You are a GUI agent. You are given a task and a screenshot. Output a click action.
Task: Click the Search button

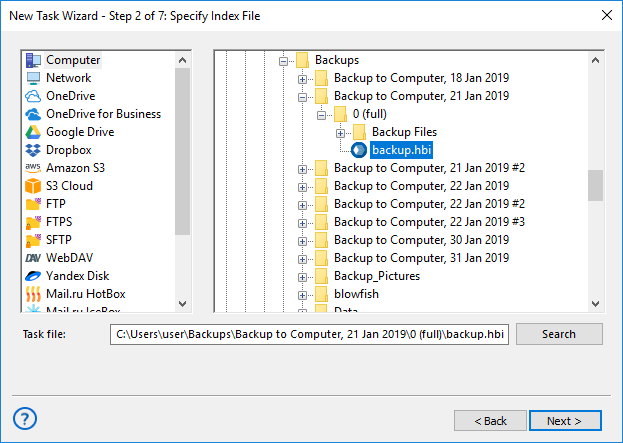[559, 334]
